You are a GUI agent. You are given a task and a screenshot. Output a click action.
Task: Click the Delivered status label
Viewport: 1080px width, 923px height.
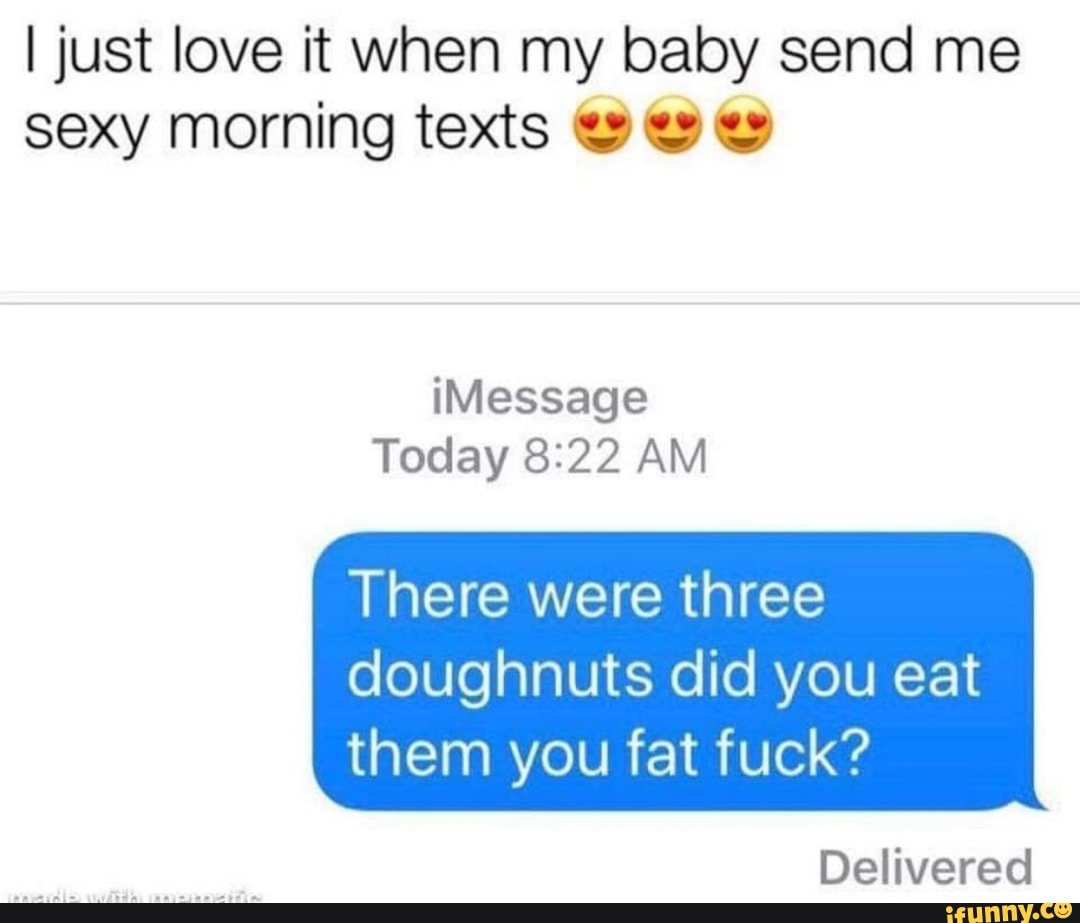tap(925, 867)
